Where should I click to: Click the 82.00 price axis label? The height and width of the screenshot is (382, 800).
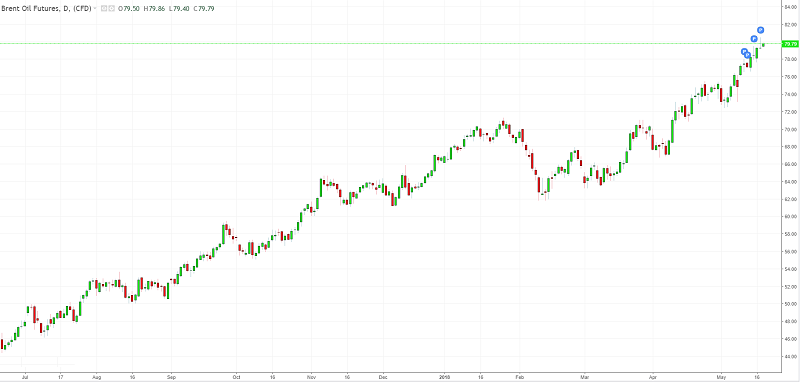[x=790, y=24]
